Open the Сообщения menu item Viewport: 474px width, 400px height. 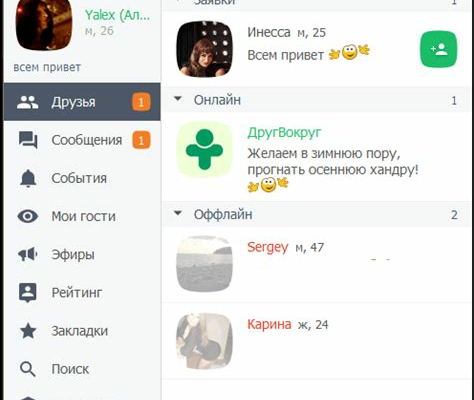click(x=82, y=140)
